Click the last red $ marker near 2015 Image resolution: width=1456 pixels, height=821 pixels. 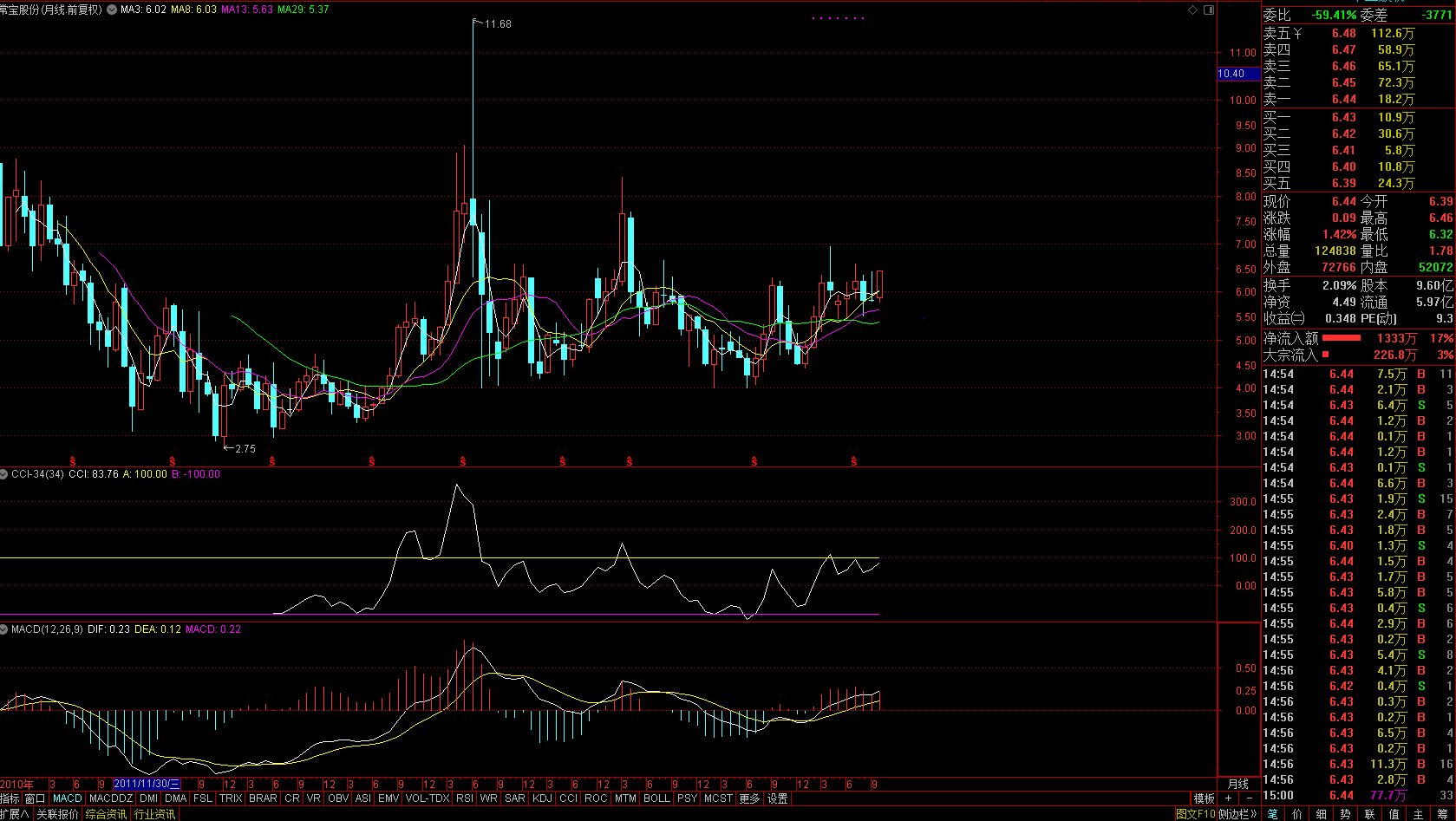click(854, 460)
